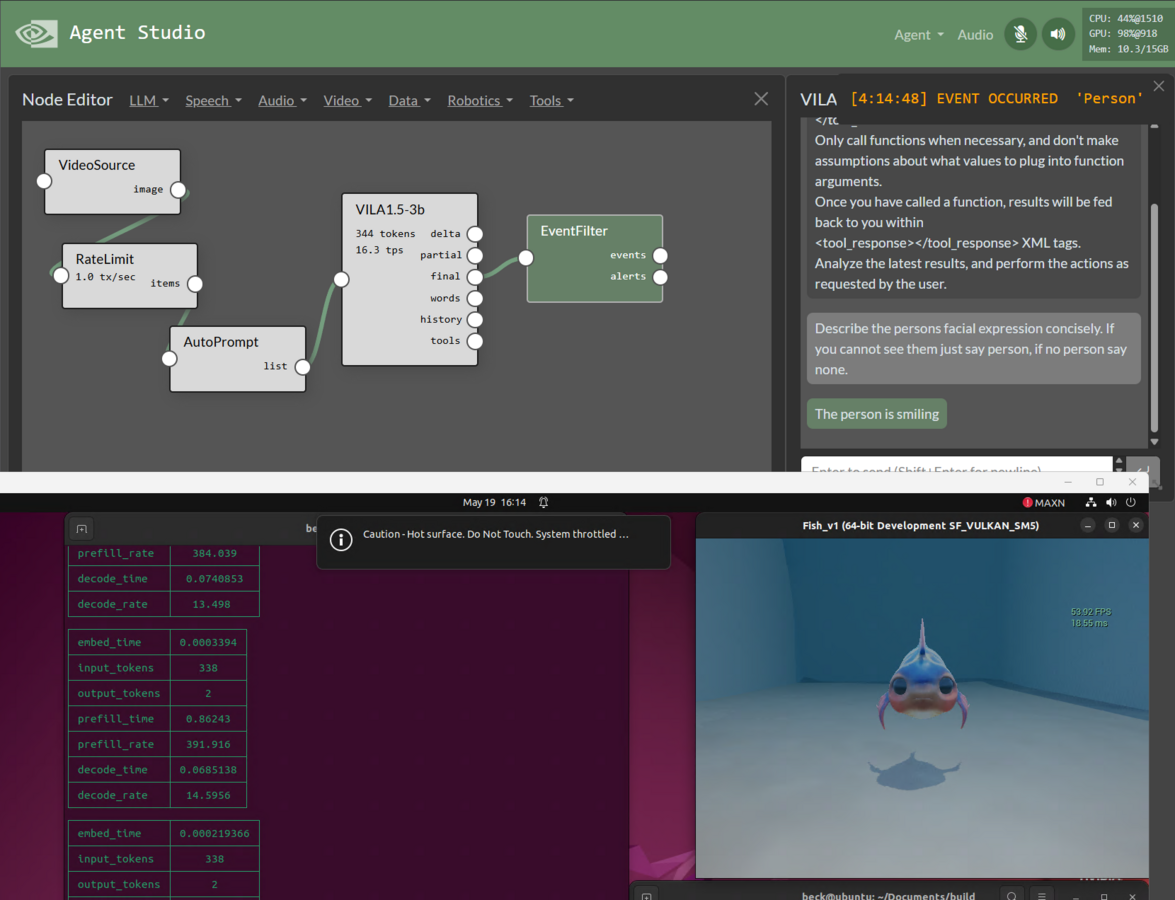Viewport: 1175px width, 900px height.
Task: Open the Audio menu in header
Action: pos(975,34)
